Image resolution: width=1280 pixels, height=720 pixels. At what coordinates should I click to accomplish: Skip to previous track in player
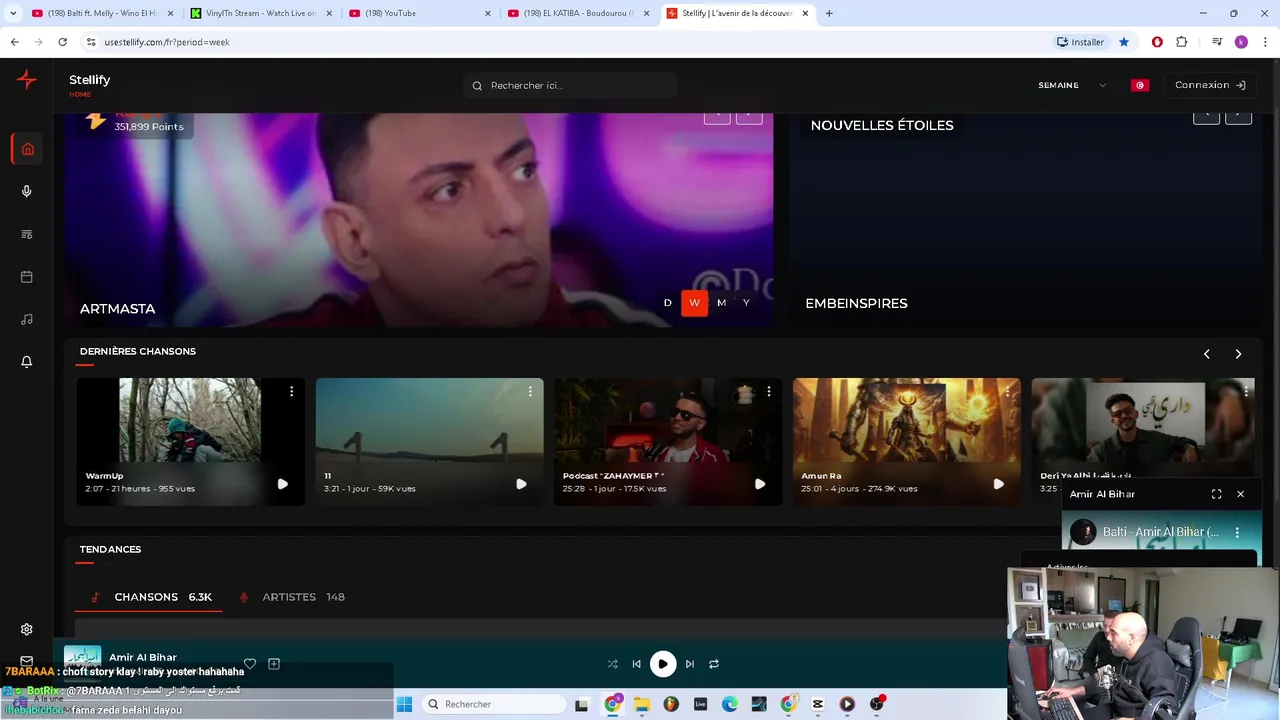(636, 664)
